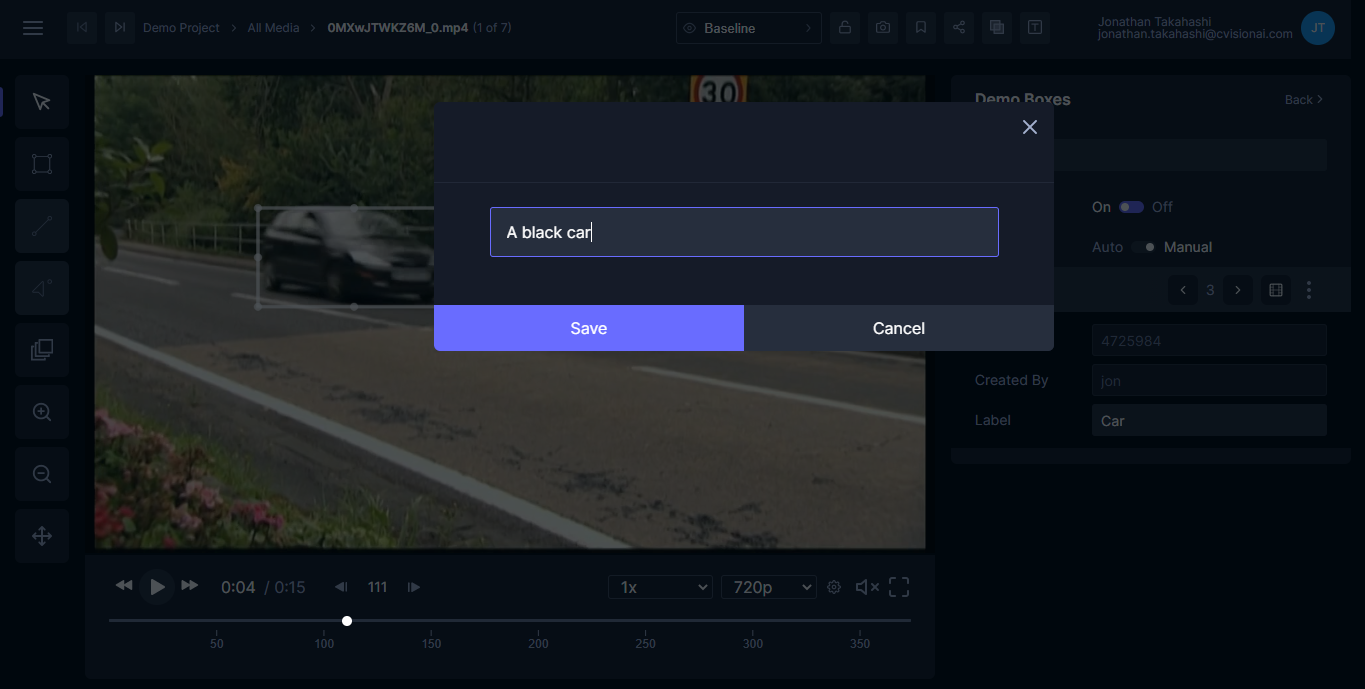This screenshot has width=1365, height=689.
Task: Click the overlapping windows icon in header
Action: click(997, 28)
